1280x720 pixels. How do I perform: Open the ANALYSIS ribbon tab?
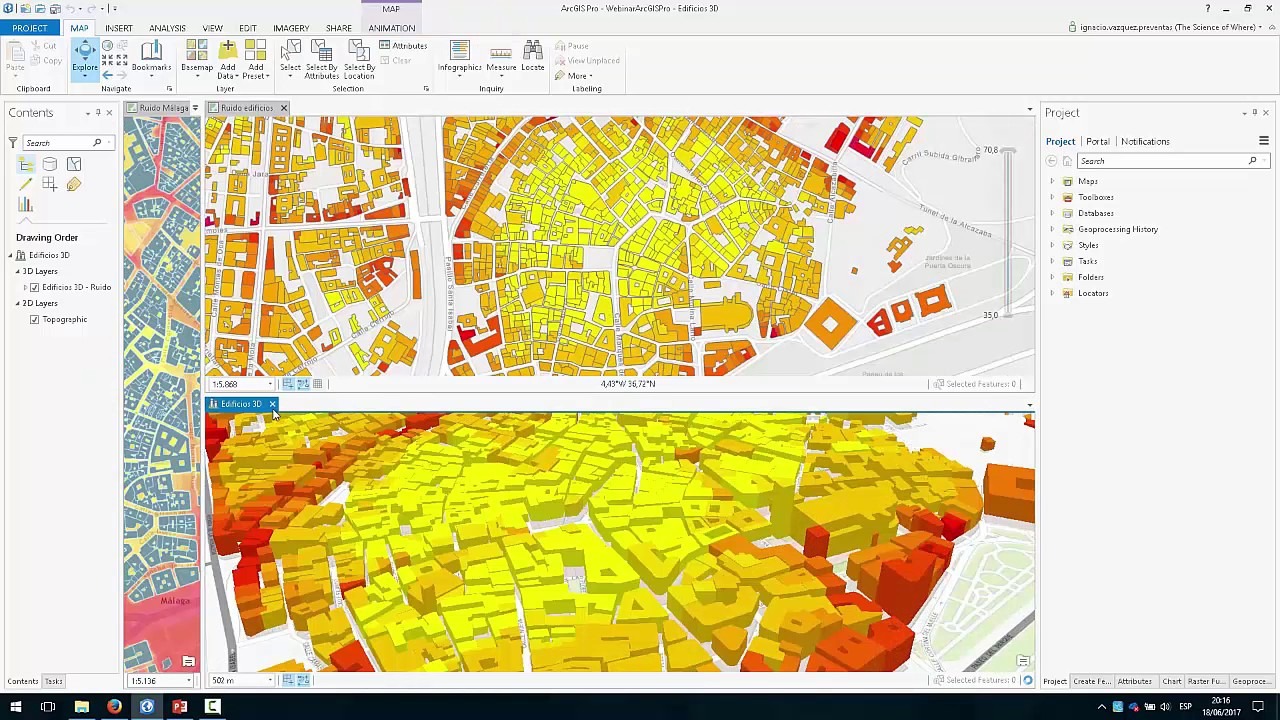point(167,28)
